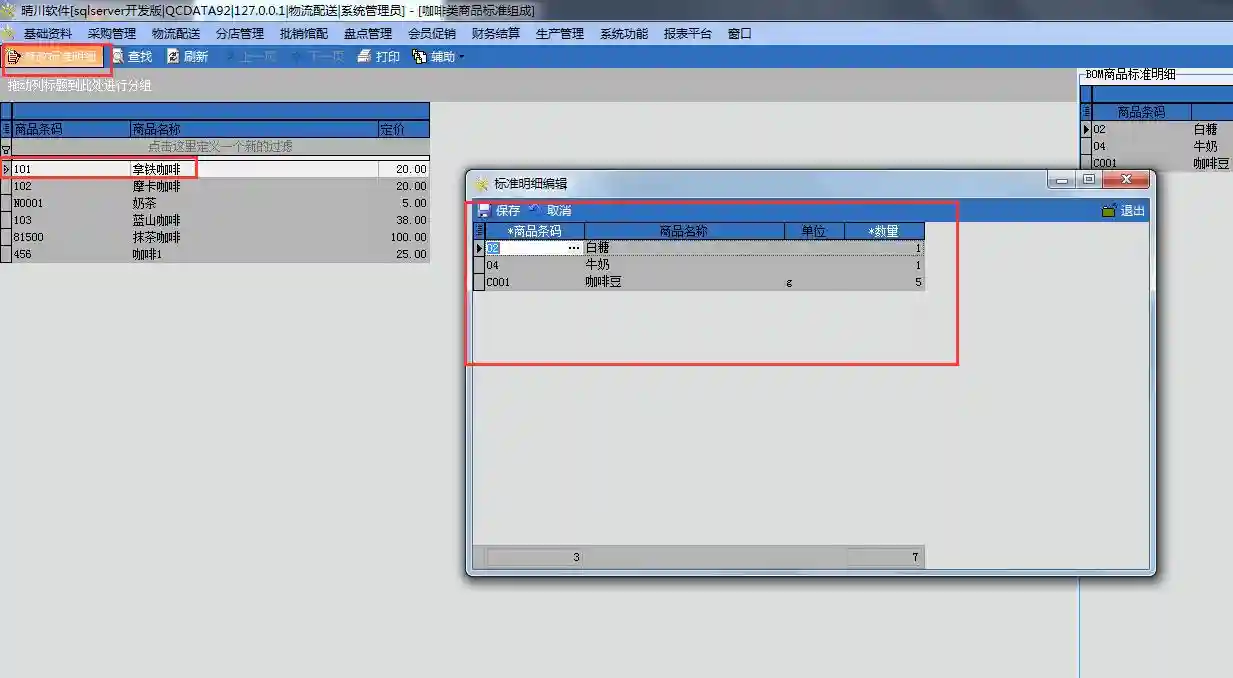Image resolution: width=1233 pixels, height=678 pixels.
Task: Select the 摩卡咖啡 product row
Action: click(156, 187)
